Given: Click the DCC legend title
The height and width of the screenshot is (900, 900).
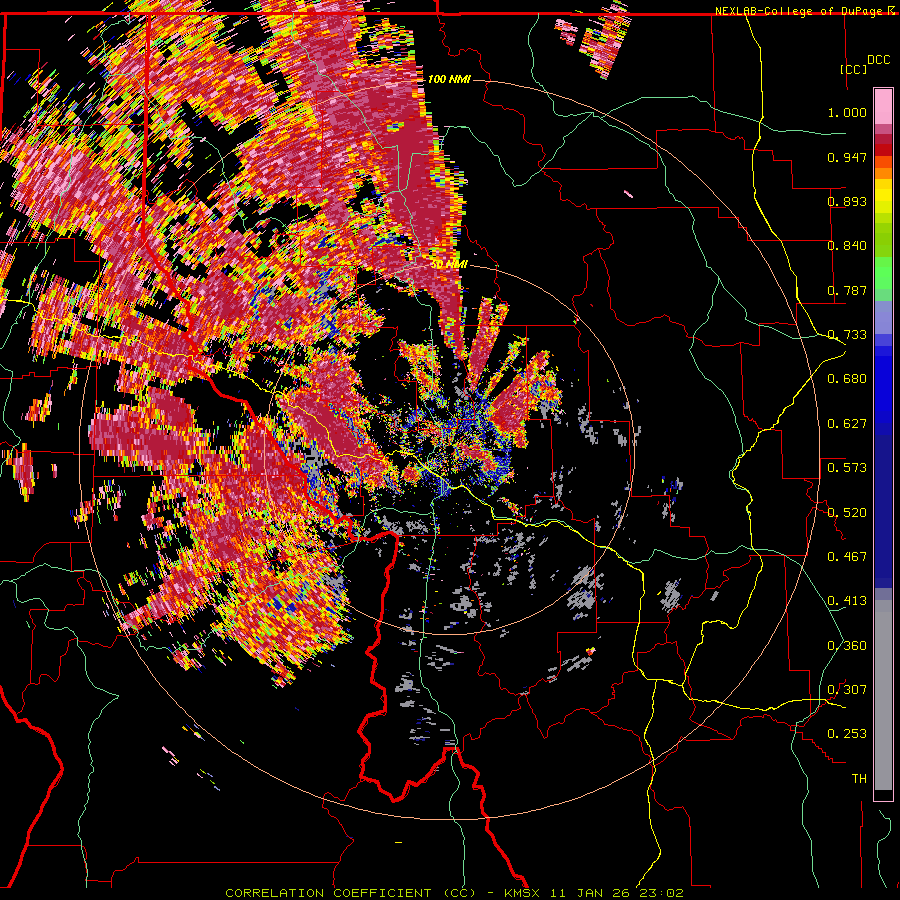Looking at the screenshot, I should 878,60.
